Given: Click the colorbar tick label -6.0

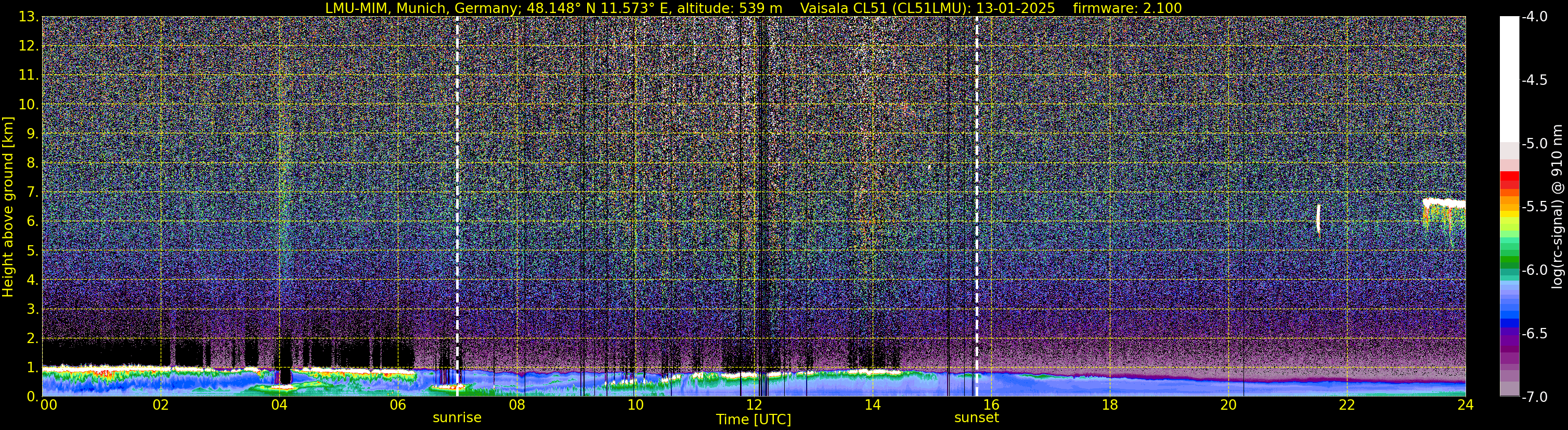Looking at the screenshot, I should pos(1534,270).
